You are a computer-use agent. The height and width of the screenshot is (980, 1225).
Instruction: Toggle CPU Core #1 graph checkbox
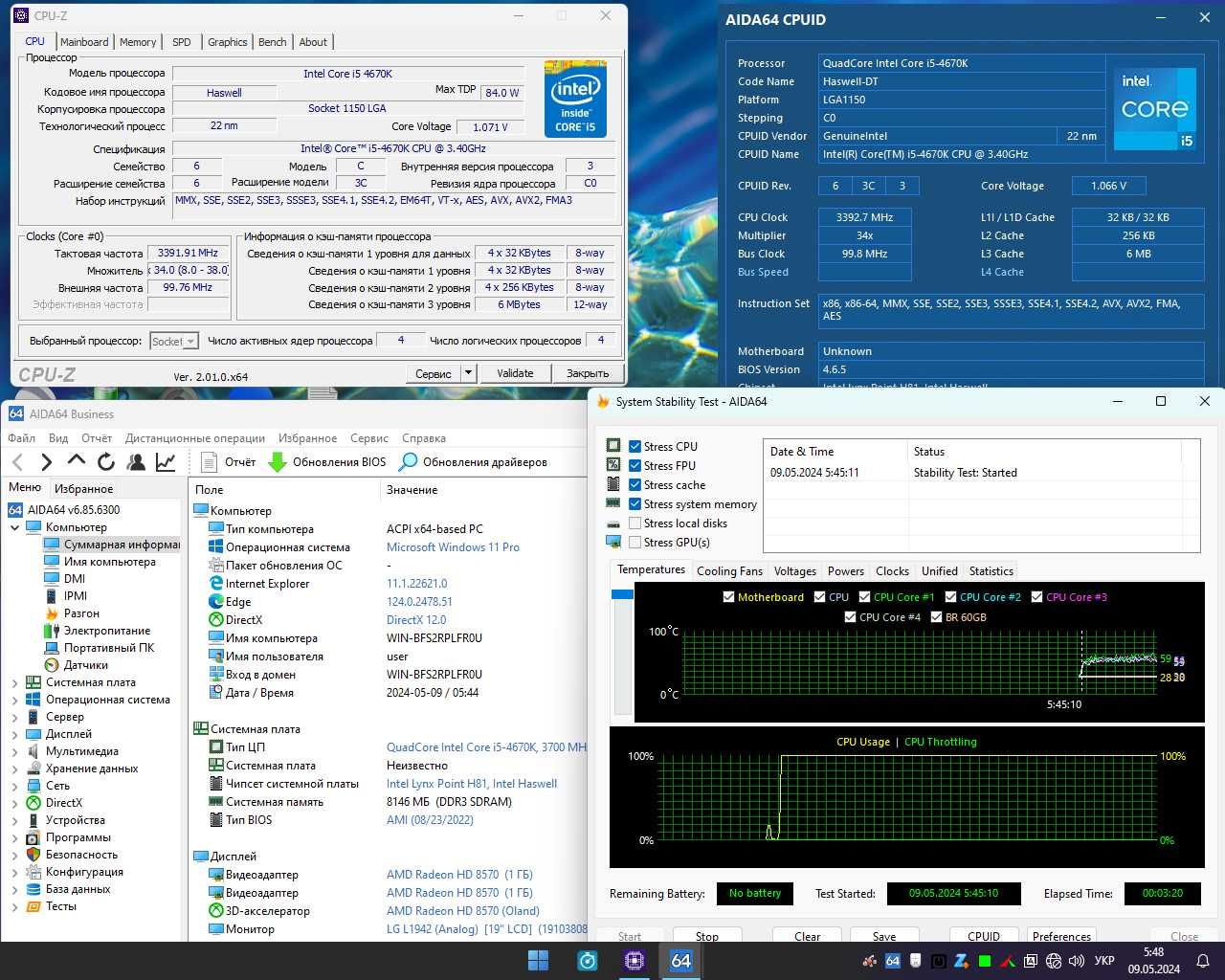864,597
